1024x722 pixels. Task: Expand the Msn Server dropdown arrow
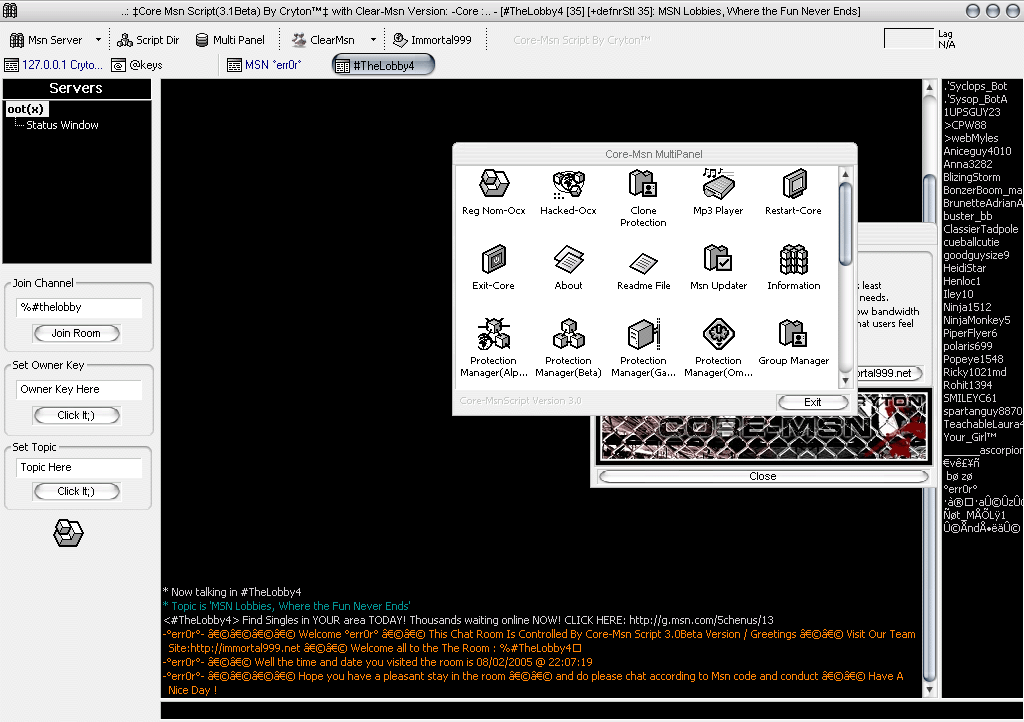98,40
